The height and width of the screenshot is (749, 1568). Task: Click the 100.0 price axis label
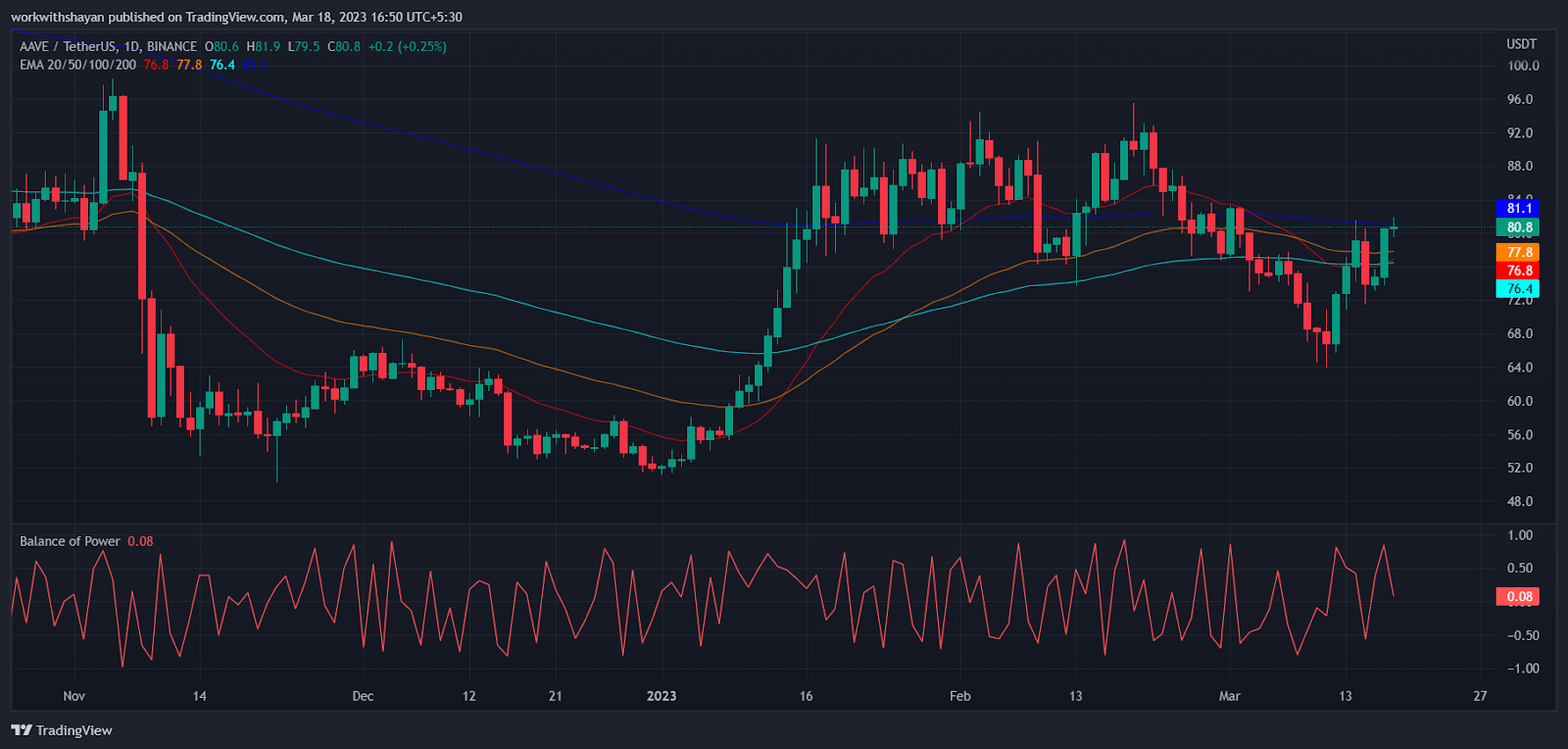tap(1523, 66)
